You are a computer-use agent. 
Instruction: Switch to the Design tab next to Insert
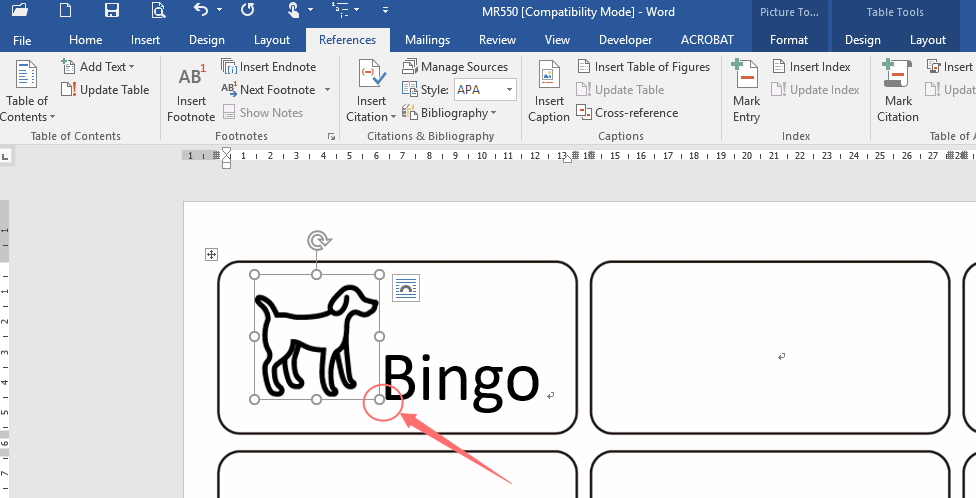207,40
